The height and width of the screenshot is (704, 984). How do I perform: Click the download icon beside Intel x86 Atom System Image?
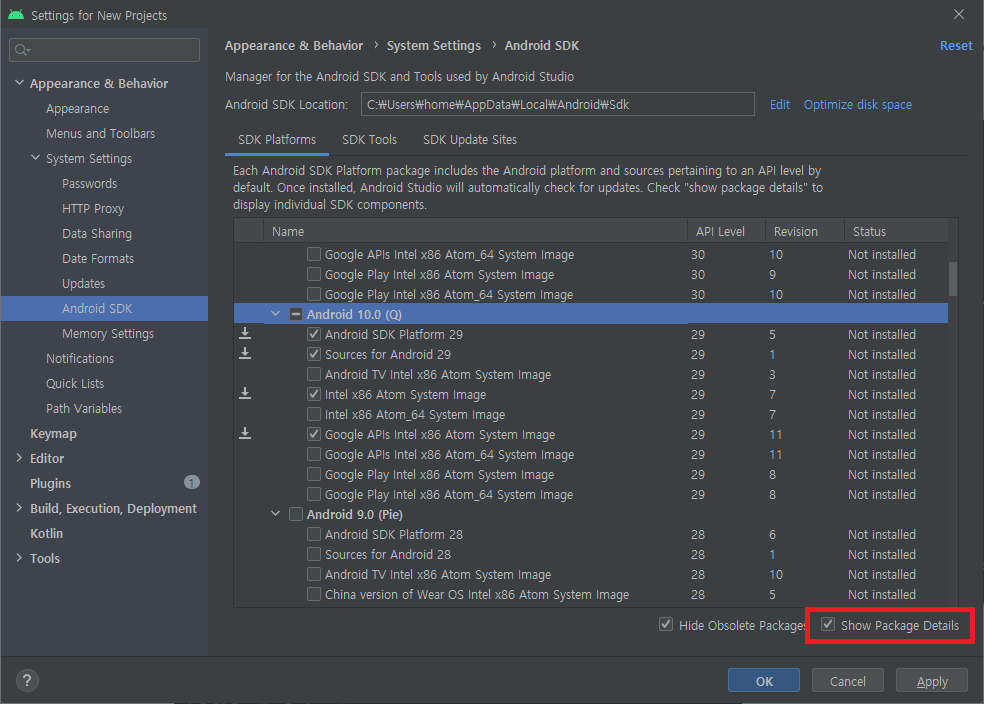245,394
